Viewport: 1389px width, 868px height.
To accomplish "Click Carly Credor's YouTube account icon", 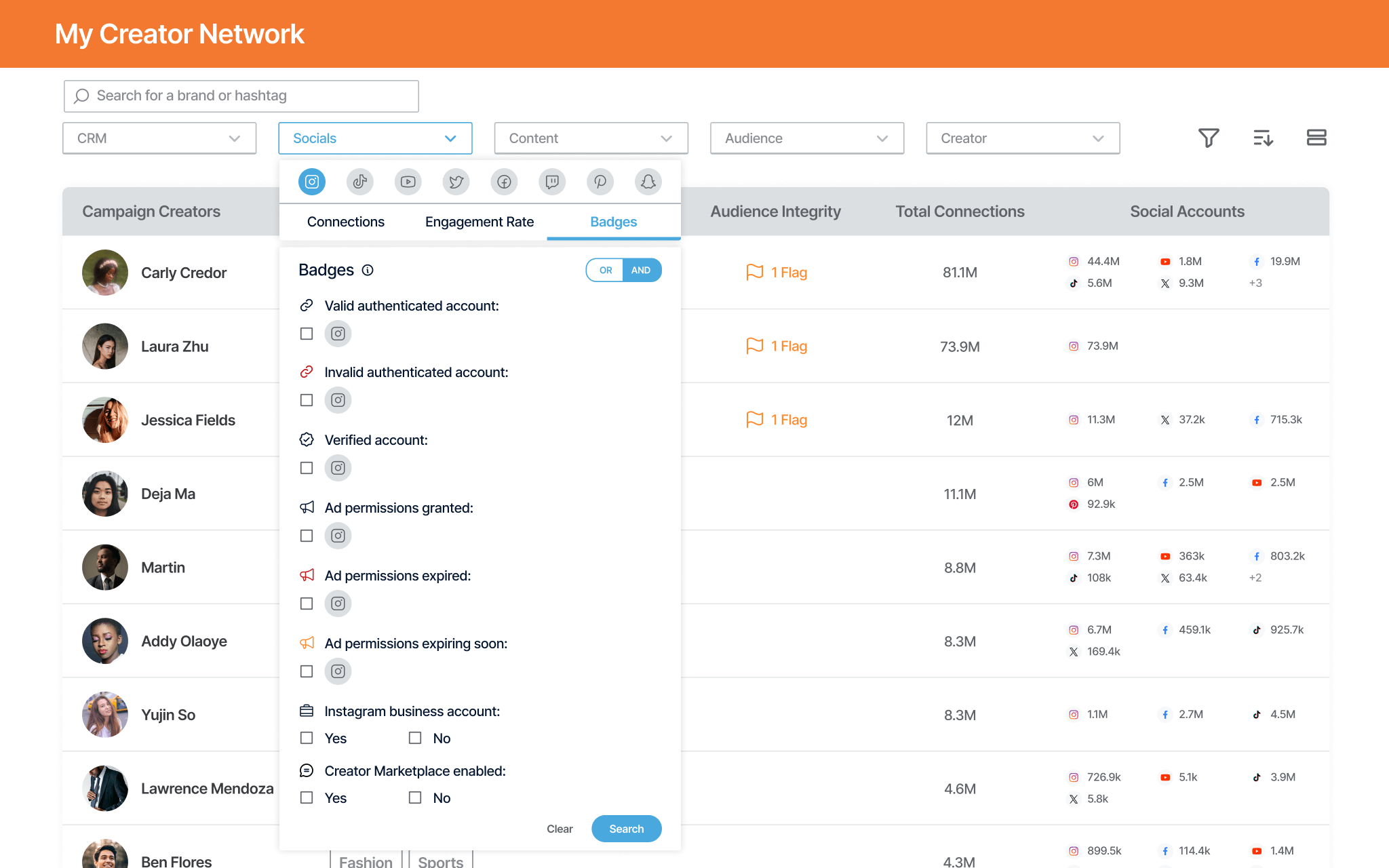I will click(x=1165, y=262).
